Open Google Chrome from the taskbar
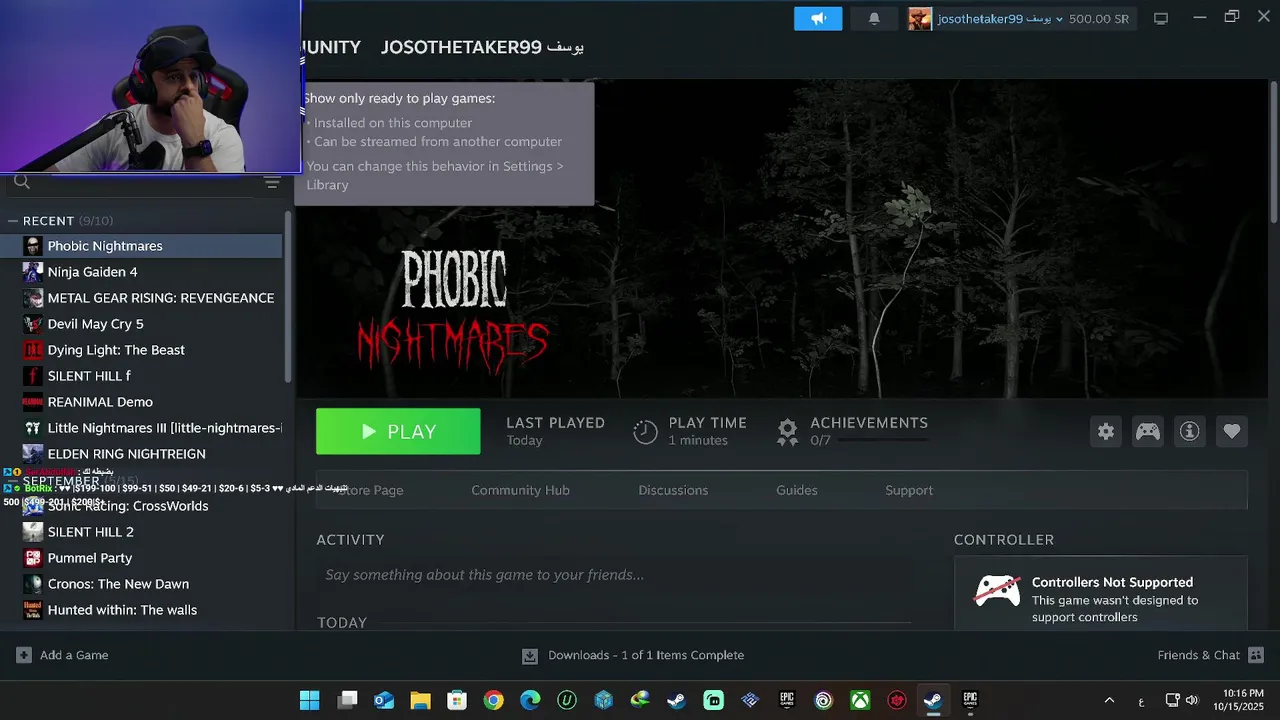Screen dimensions: 1280x720 pyautogui.click(x=493, y=700)
